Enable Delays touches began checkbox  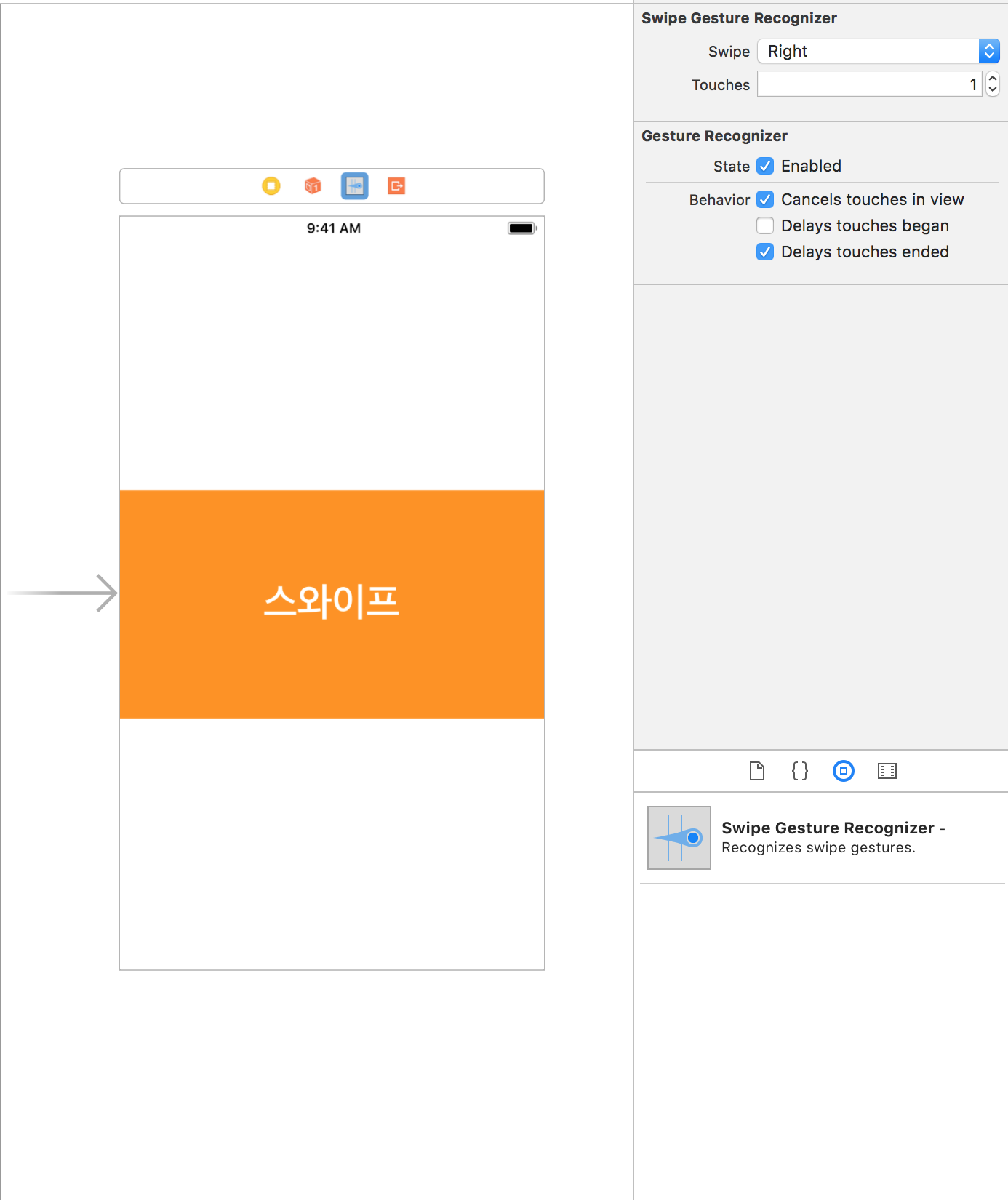(x=765, y=225)
